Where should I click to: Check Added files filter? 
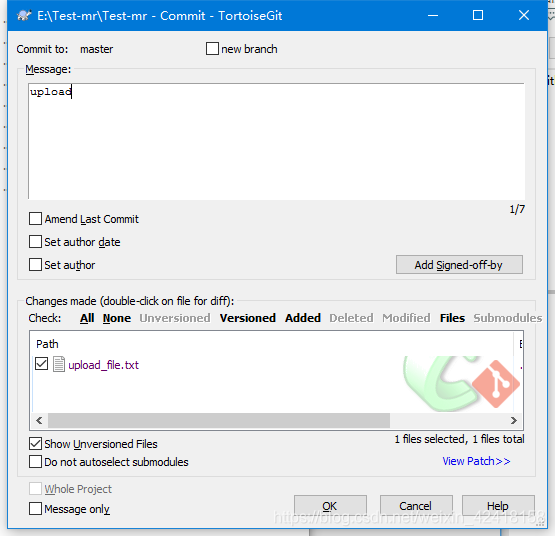(x=303, y=318)
